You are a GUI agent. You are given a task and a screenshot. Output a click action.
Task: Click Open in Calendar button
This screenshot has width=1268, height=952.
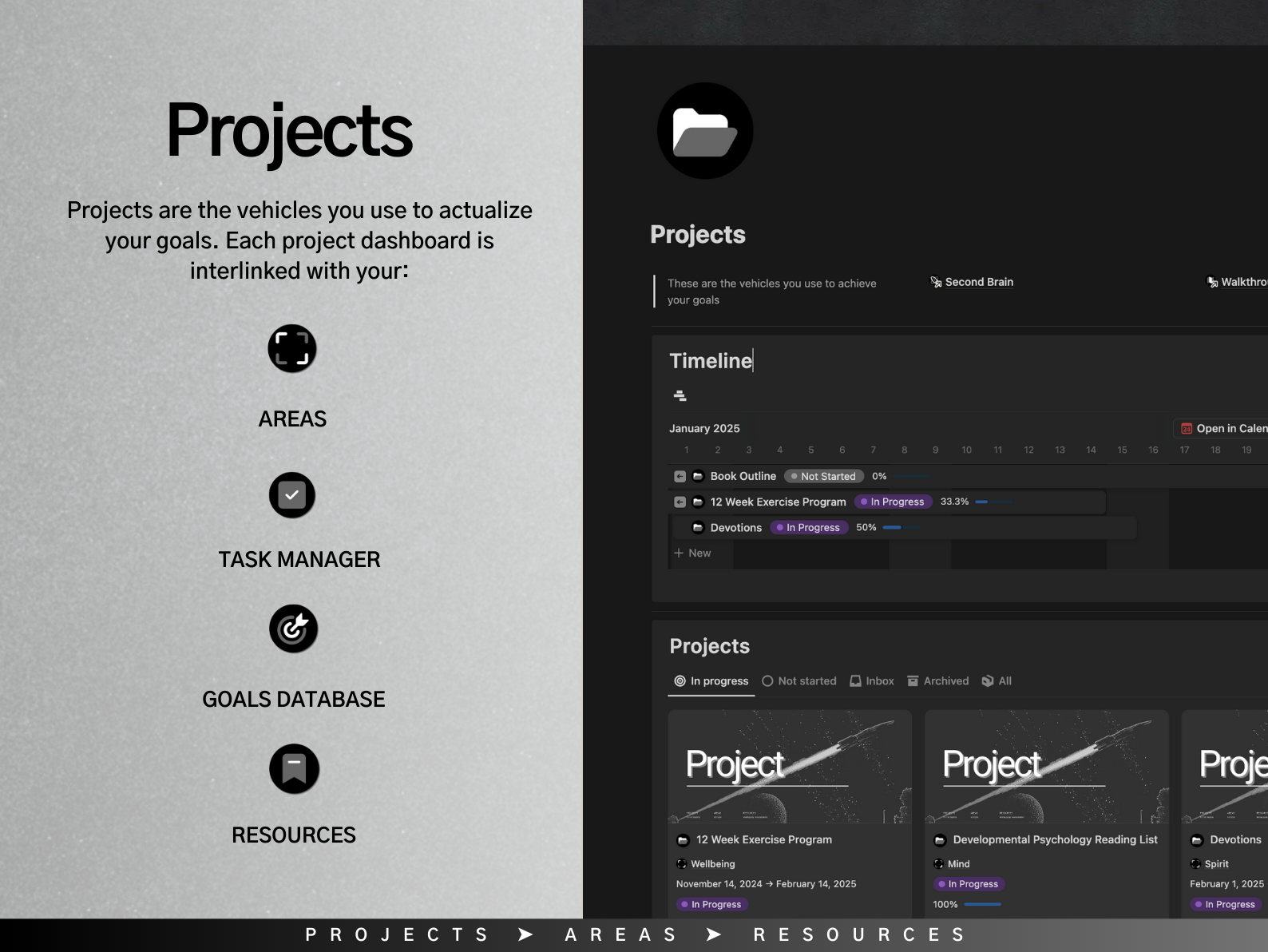tap(1222, 429)
